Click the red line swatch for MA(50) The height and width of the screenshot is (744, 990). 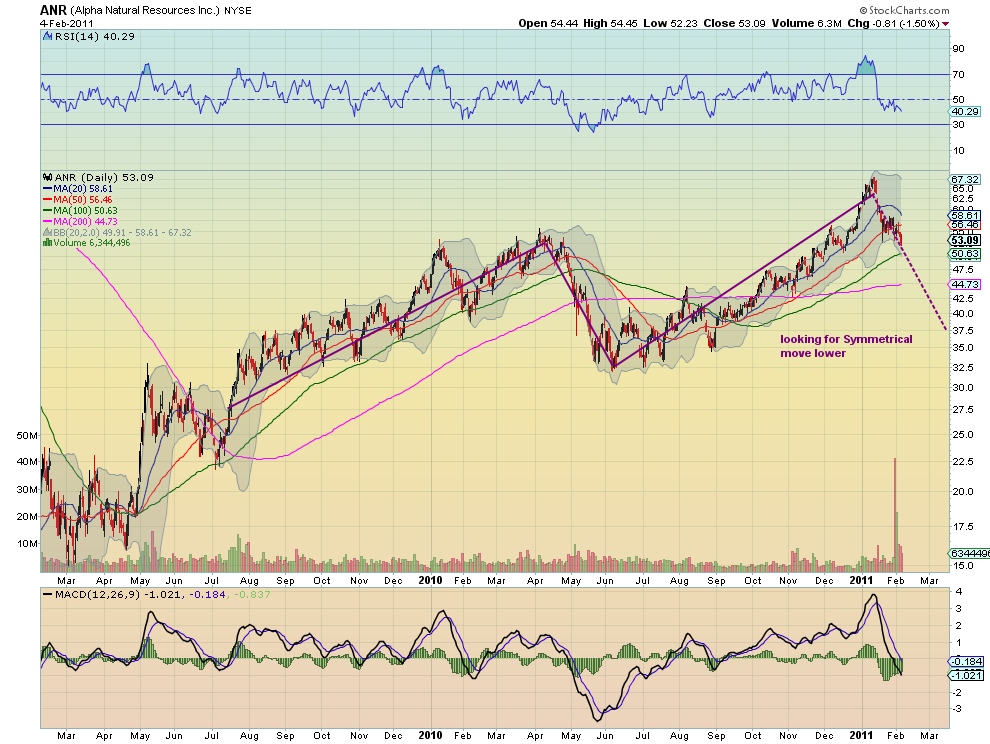click(47, 200)
